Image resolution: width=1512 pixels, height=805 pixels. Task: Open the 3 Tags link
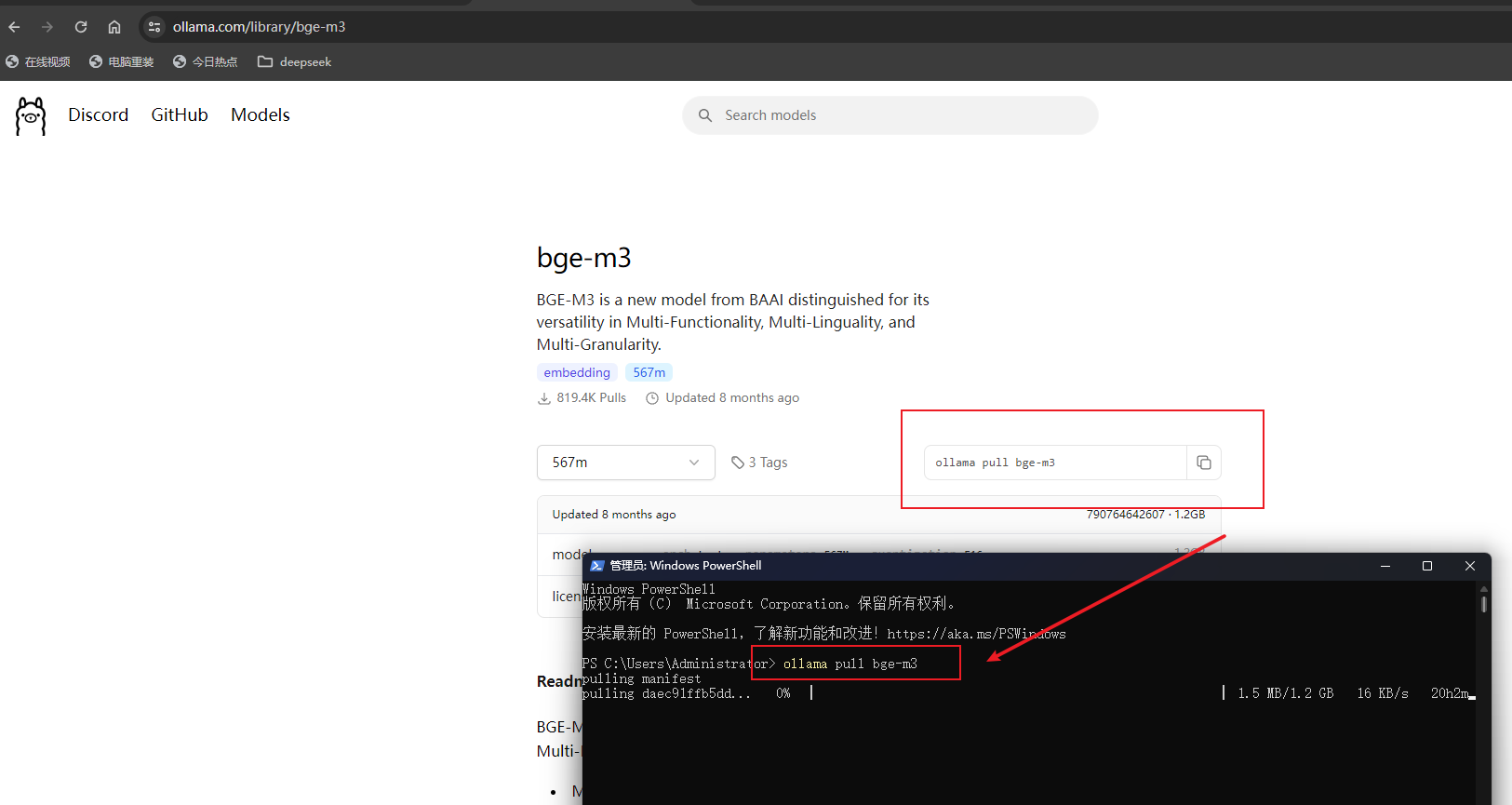point(759,463)
